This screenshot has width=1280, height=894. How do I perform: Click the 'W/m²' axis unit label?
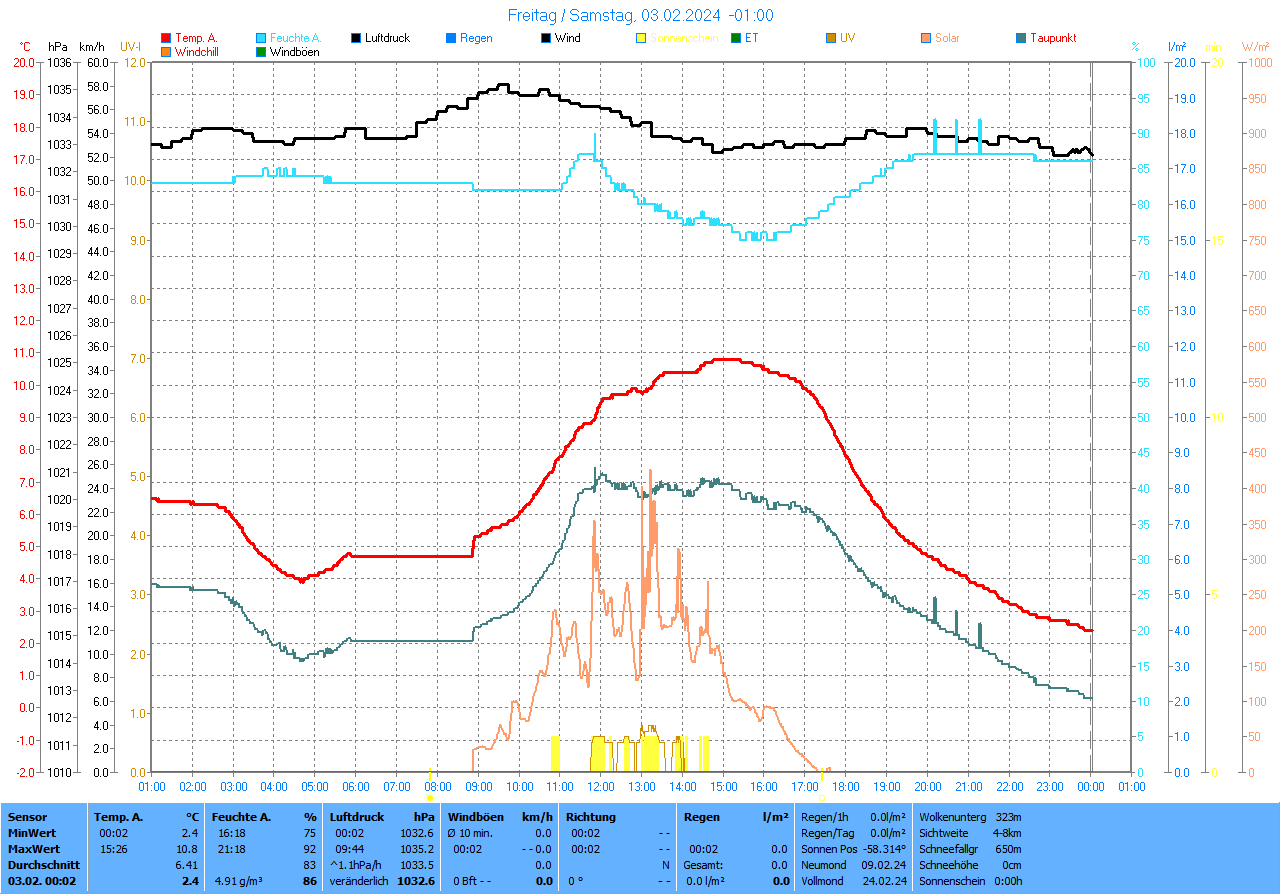(x=1255, y=47)
